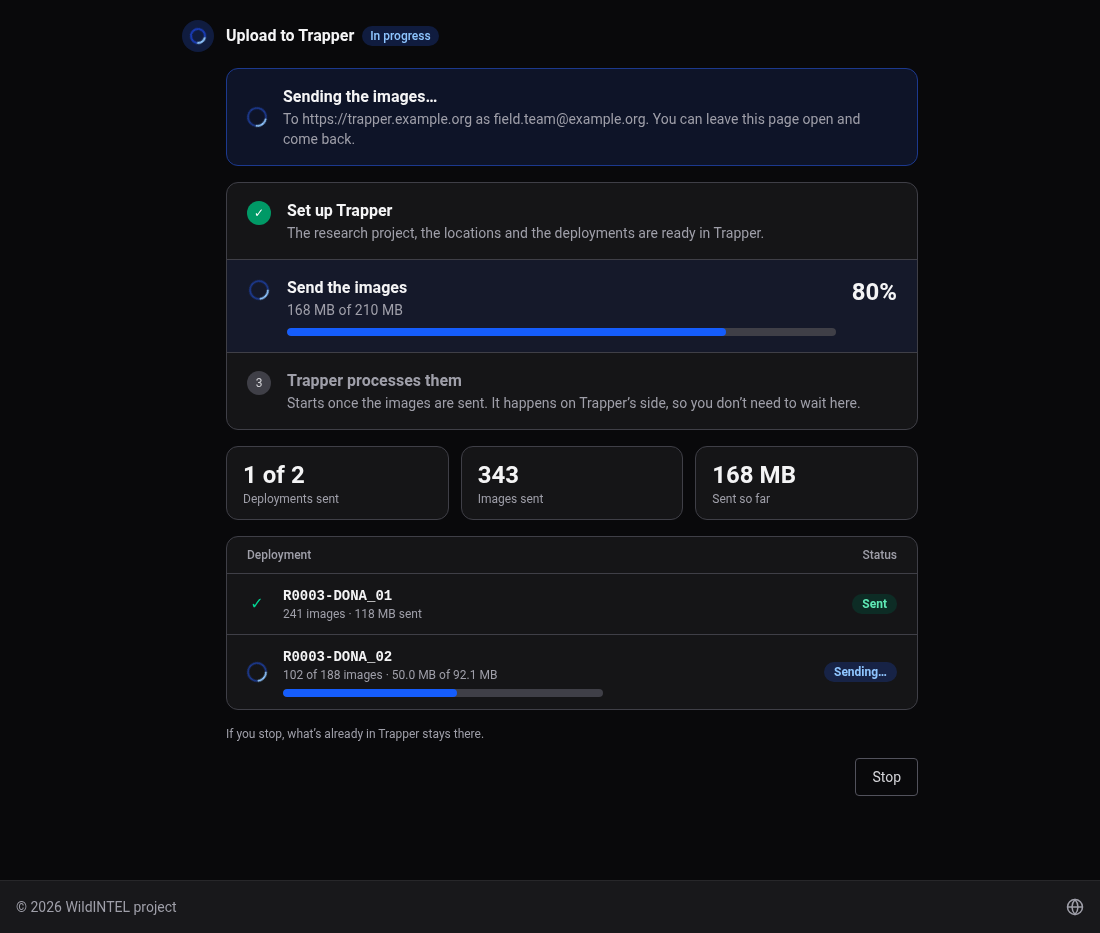This screenshot has height=933, width=1100.
Task: Click 241 images · 118 MB sent text
Action: pos(352,614)
